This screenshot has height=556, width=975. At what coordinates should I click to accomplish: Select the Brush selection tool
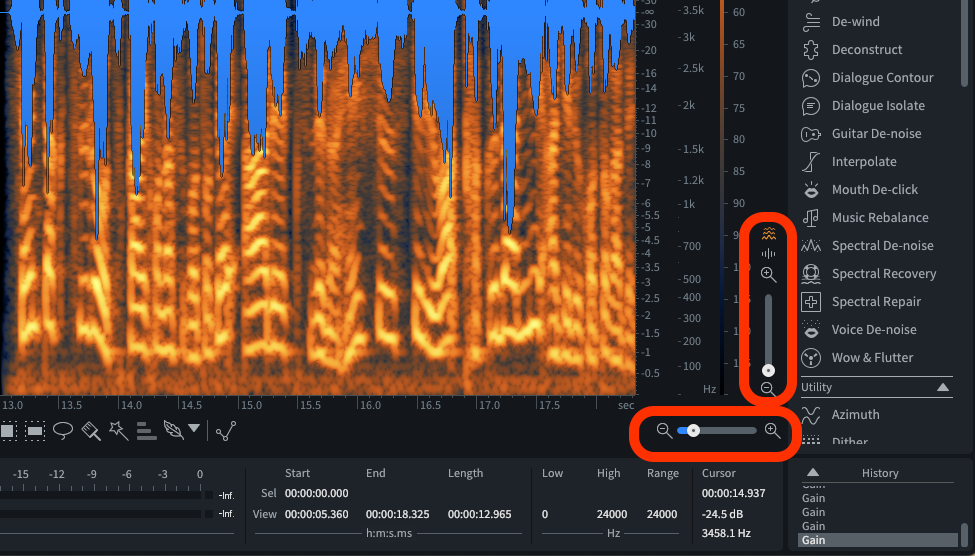pyautogui.click(x=91, y=431)
